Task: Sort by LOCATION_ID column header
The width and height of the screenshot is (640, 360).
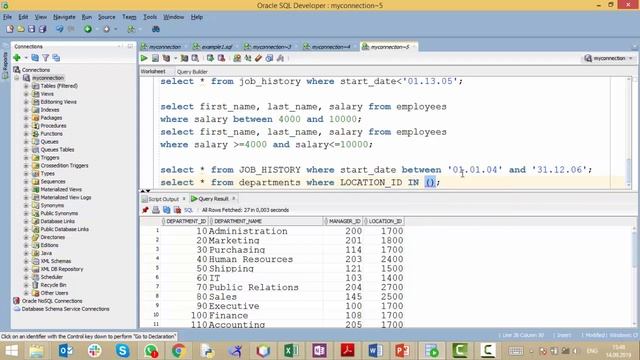Action: (384, 221)
